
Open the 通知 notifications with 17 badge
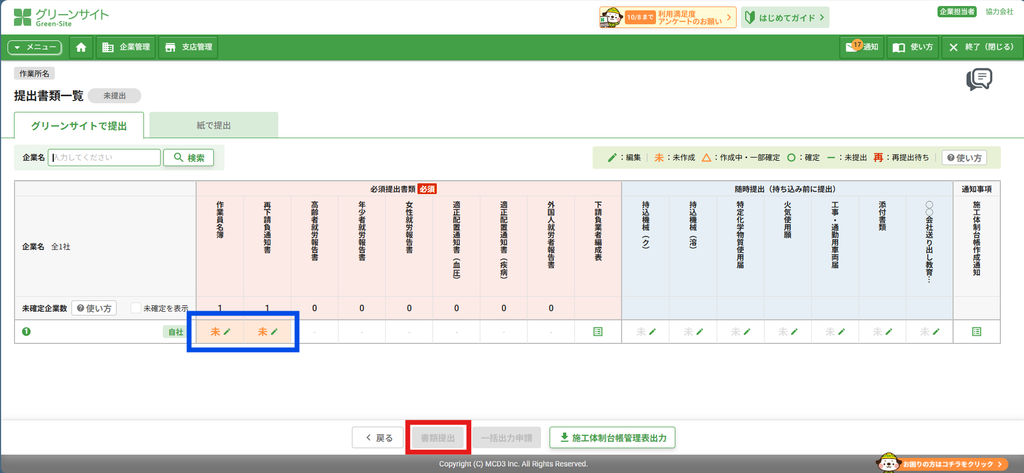862,47
